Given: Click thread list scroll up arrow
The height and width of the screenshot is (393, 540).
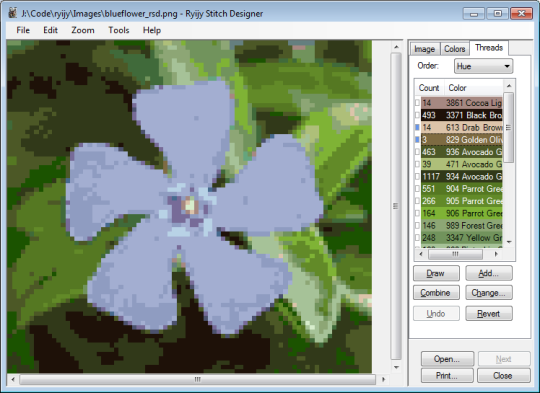Looking at the screenshot, I should [x=509, y=86].
